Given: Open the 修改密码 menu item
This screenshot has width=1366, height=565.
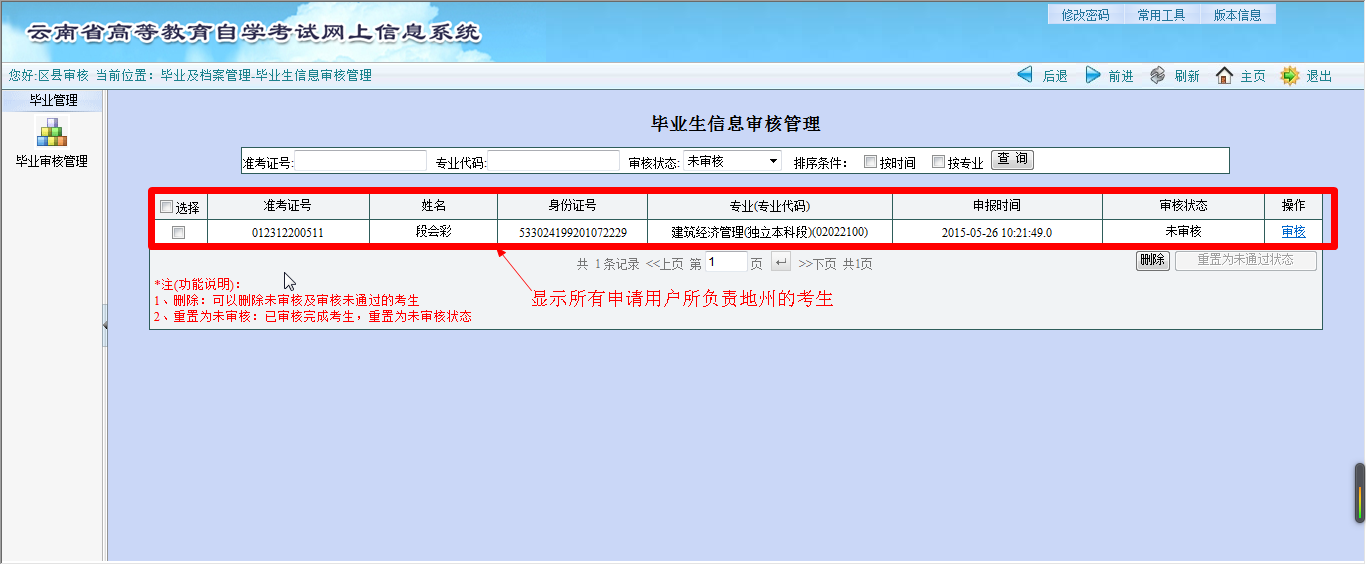Looking at the screenshot, I should point(1085,15).
